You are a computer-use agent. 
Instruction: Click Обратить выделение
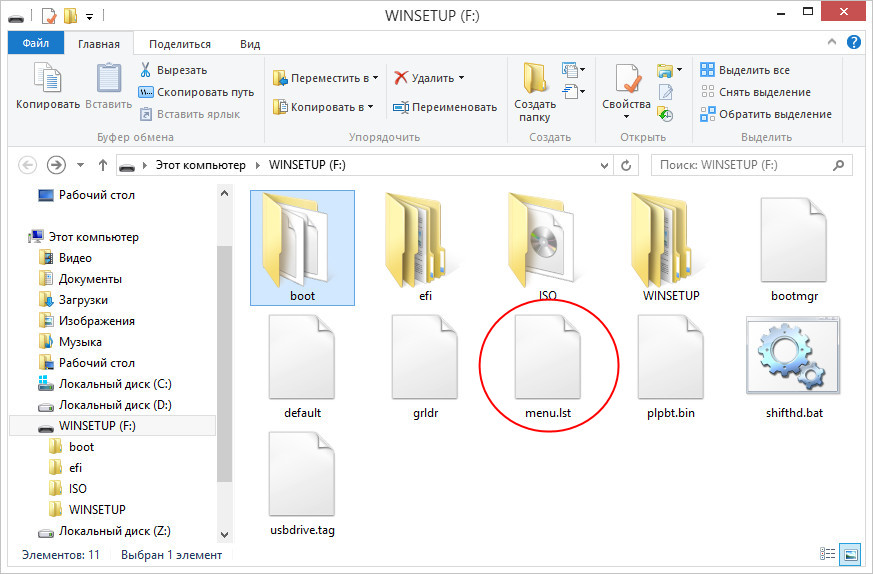766,114
